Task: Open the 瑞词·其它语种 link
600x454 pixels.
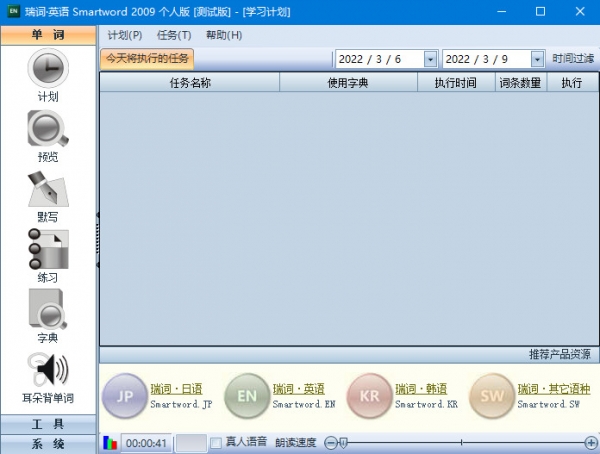Action: pyautogui.click(x=554, y=389)
